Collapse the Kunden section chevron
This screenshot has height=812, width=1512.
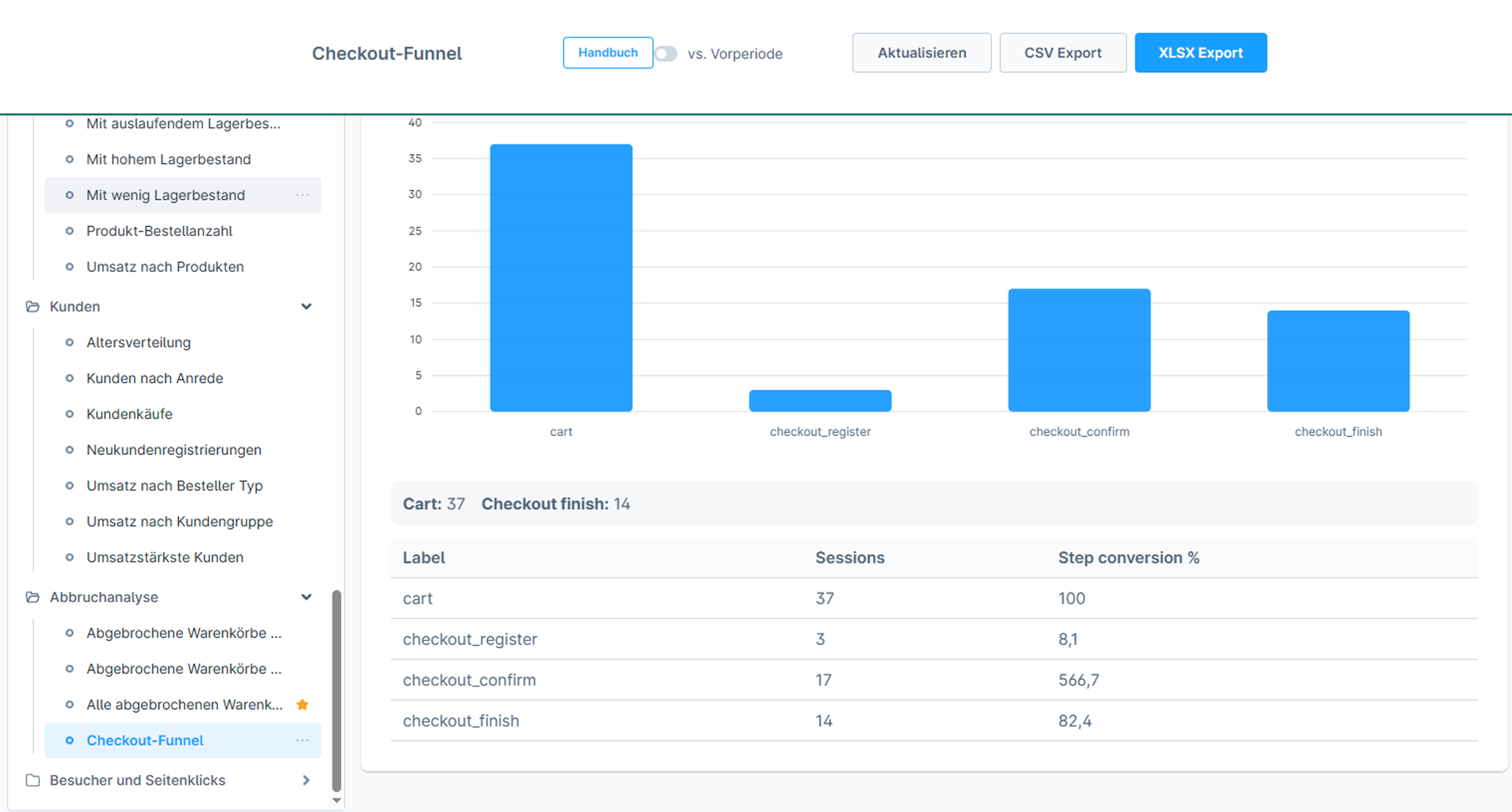coord(307,307)
